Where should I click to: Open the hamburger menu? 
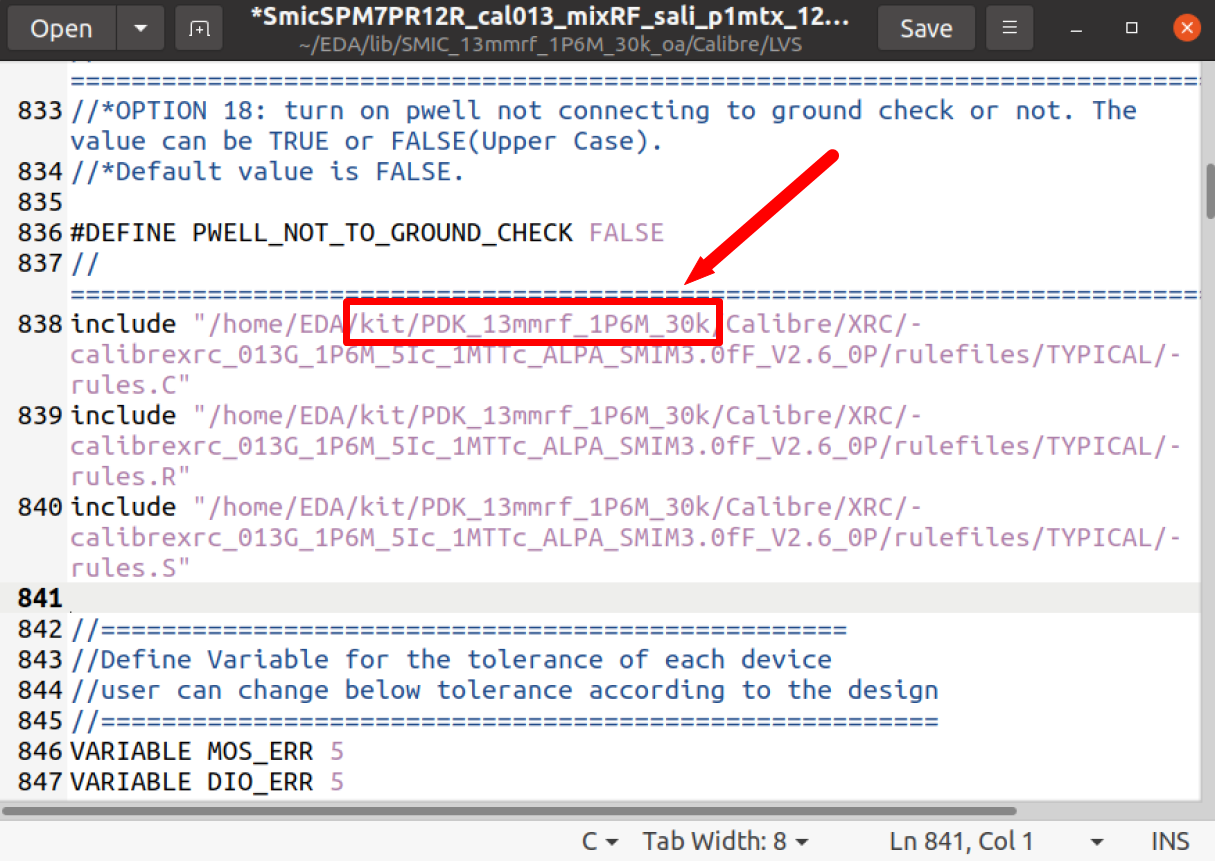1009,28
